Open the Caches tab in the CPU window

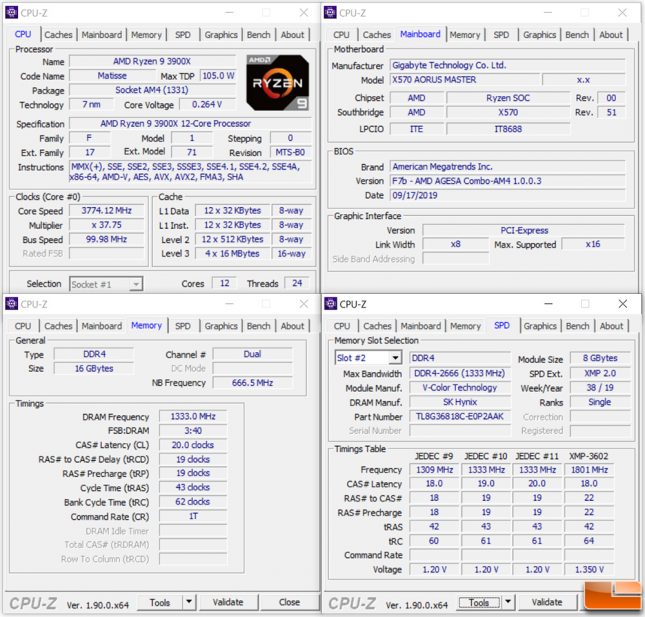coord(58,35)
